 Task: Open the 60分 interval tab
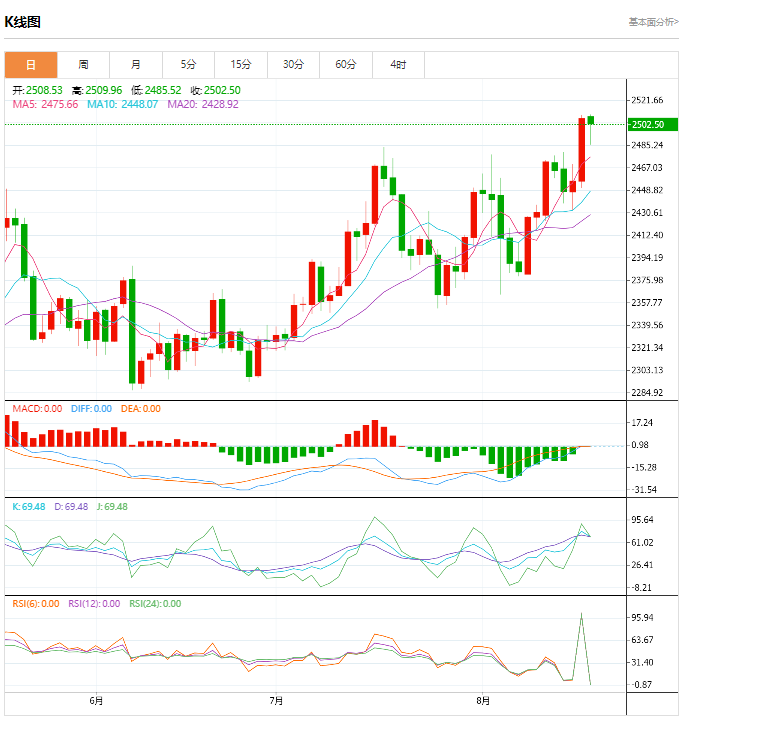[x=346, y=65]
